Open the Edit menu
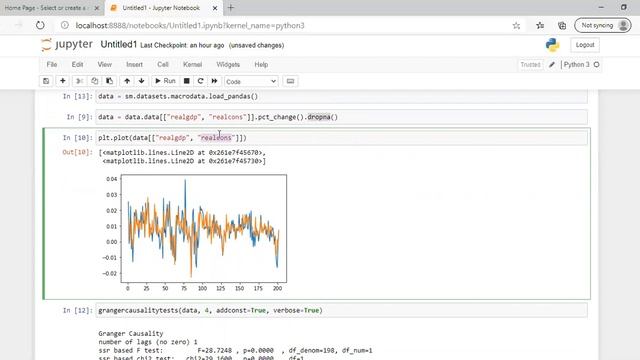Image resolution: width=640 pixels, height=360 pixels. click(x=77, y=64)
